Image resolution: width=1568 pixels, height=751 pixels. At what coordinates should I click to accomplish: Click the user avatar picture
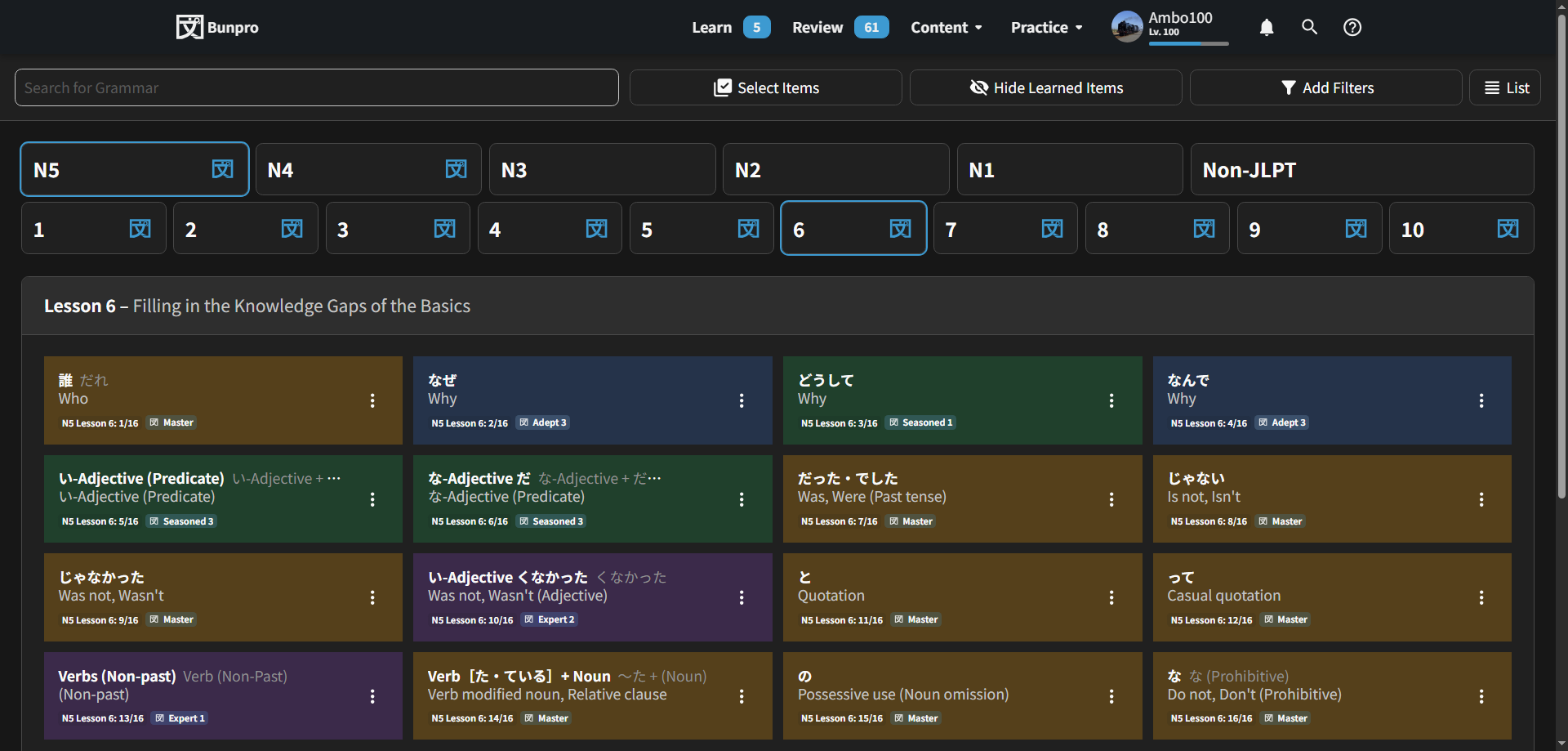pyautogui.click(x=1126, y=27)
